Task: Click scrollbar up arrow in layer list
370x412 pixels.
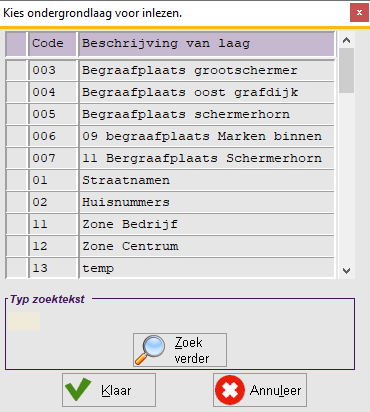Action: (x=346, y=40)
